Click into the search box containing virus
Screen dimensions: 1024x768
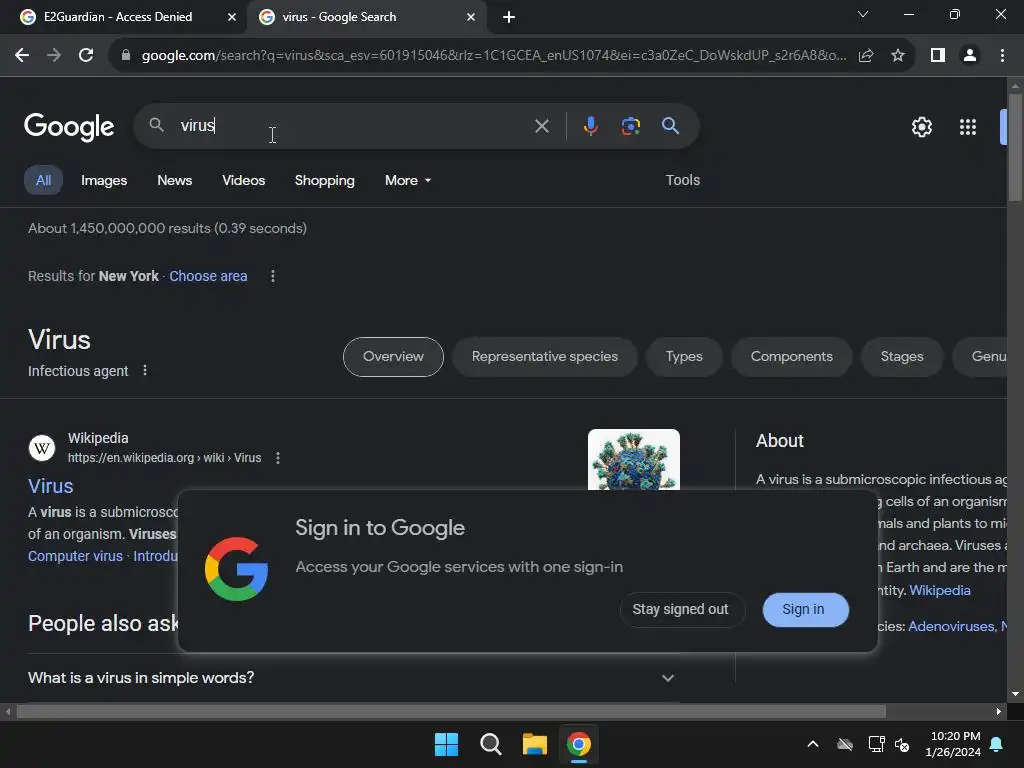(x=353, y=125)
